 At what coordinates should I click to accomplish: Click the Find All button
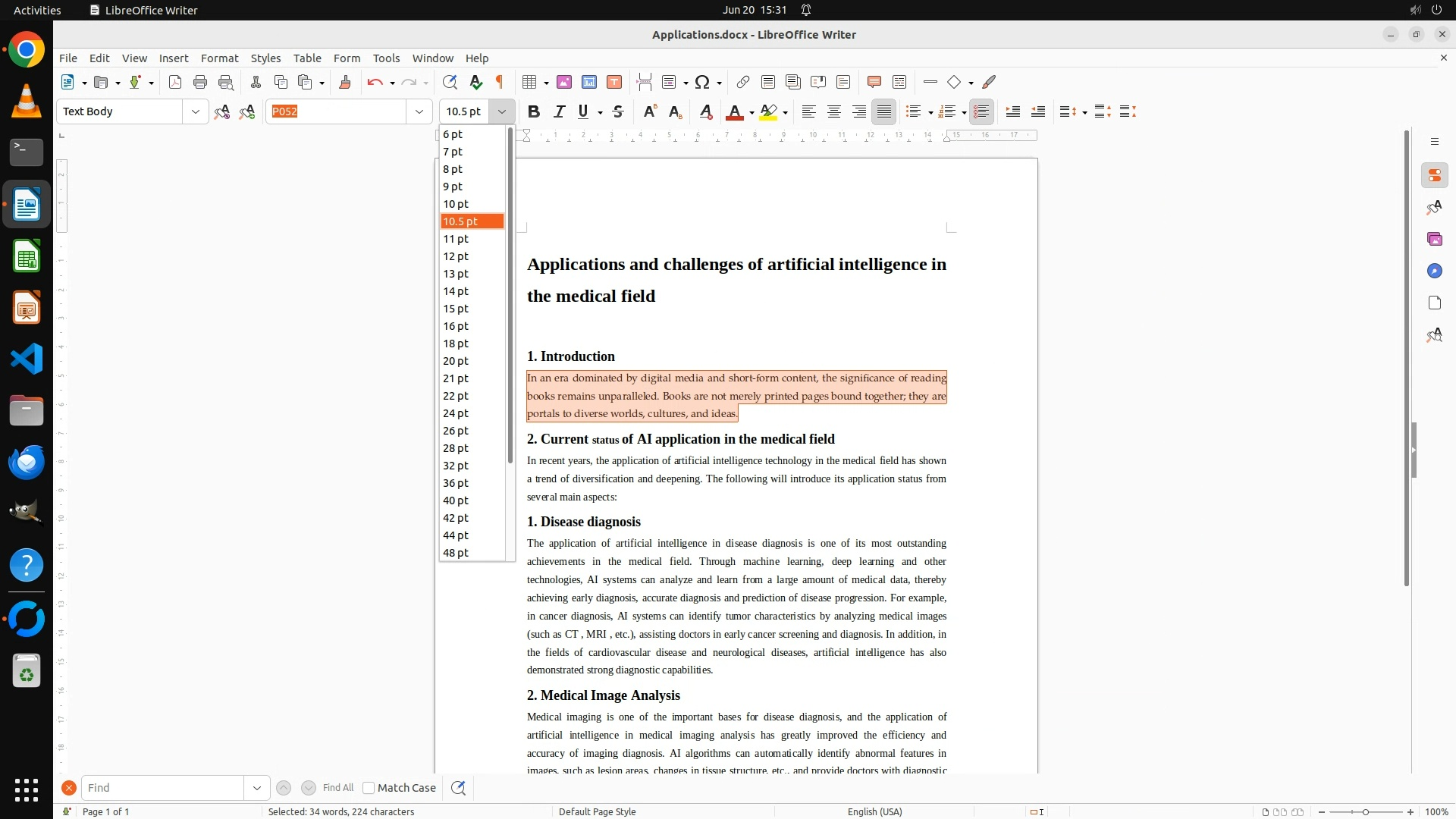[x=337, y=788]
